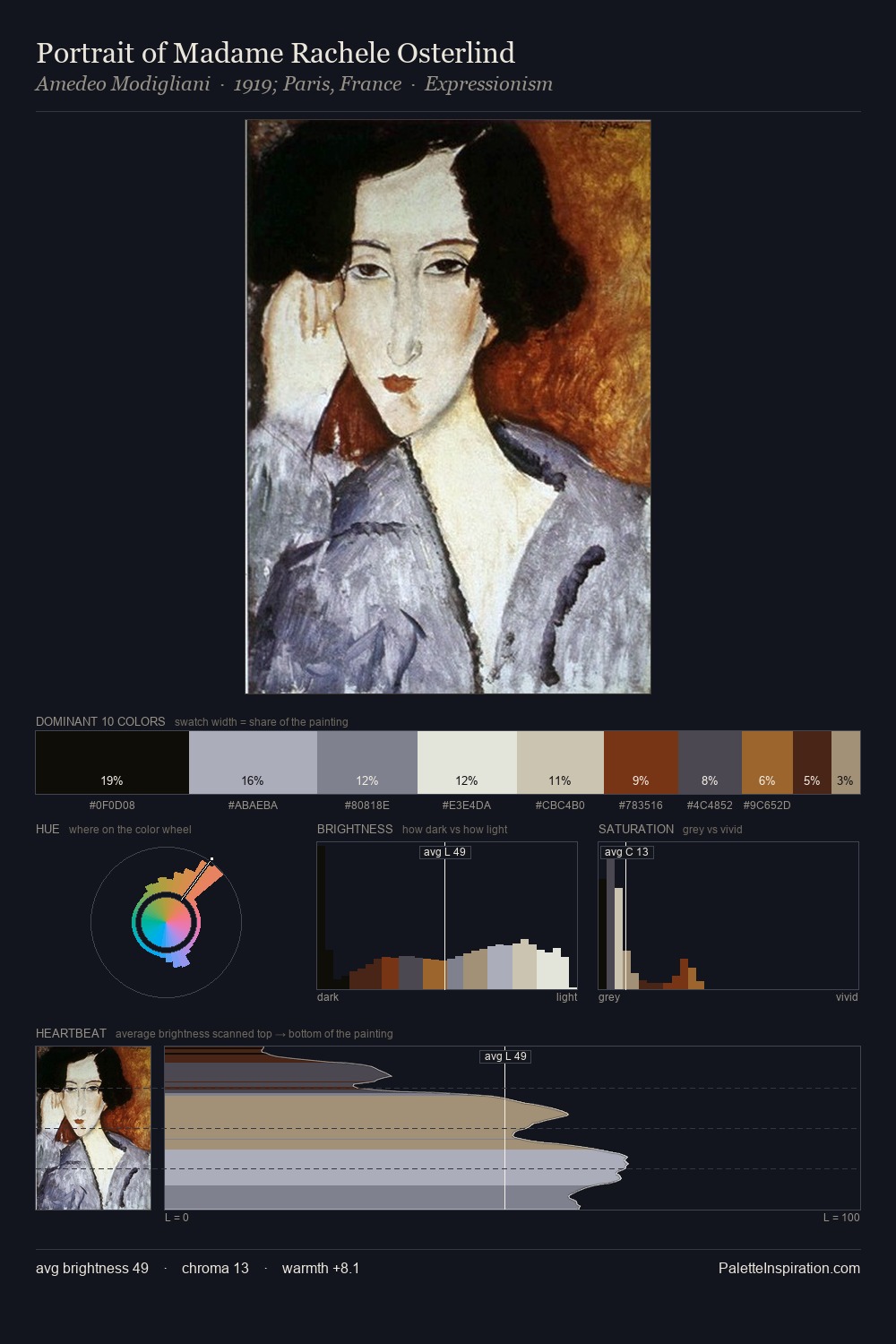The width and height of the screenshot is (896, 1344).
Task: Click the artist name Amedeo Modigliani
Action: pos(123,84)
